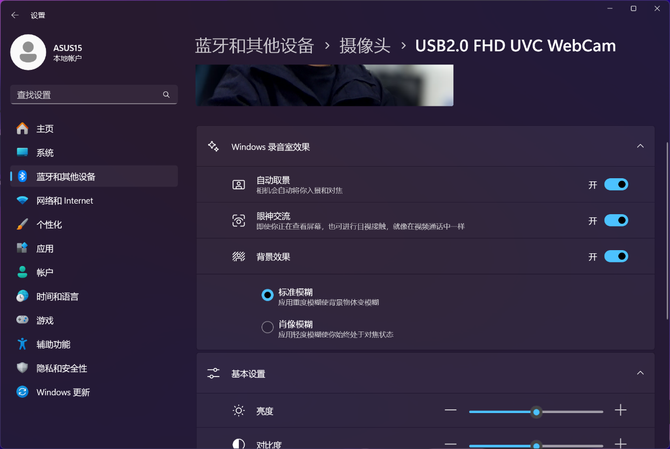Click the 自动取景 framing icon
The image size is (670, 449).
238,185
